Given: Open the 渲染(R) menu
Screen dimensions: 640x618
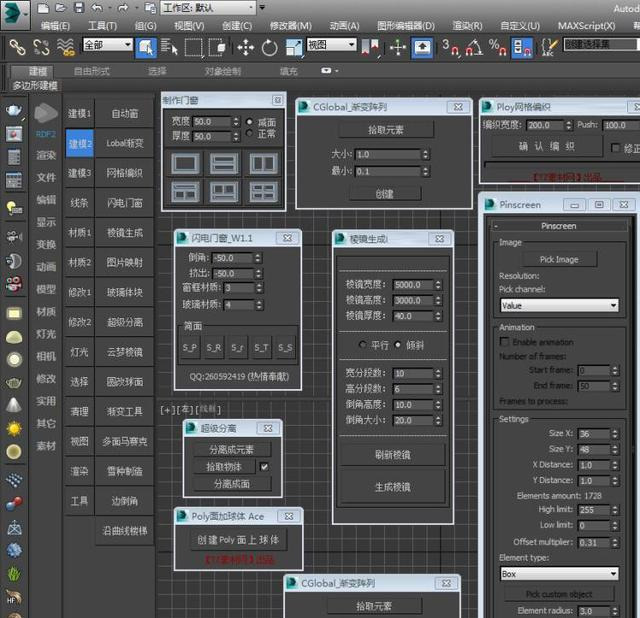Looking at the screenshot, I should pos(468,25).
